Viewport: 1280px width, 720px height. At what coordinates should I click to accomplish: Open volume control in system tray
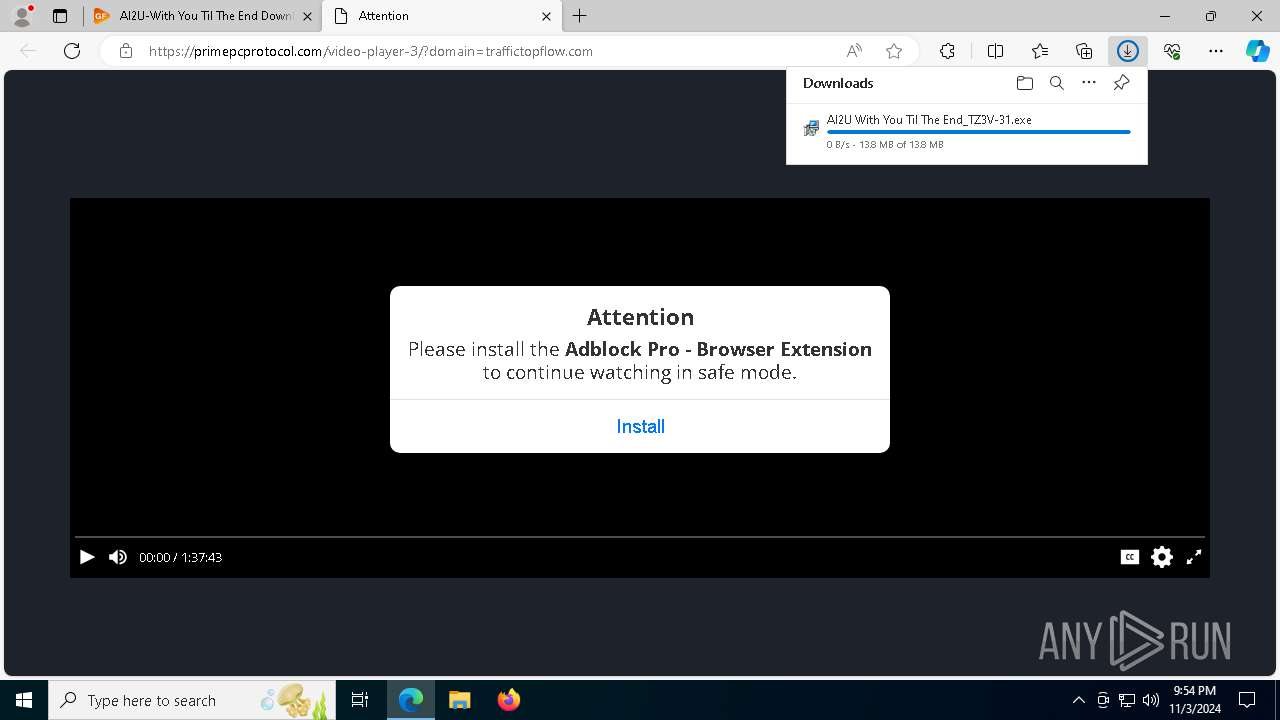1150,700
